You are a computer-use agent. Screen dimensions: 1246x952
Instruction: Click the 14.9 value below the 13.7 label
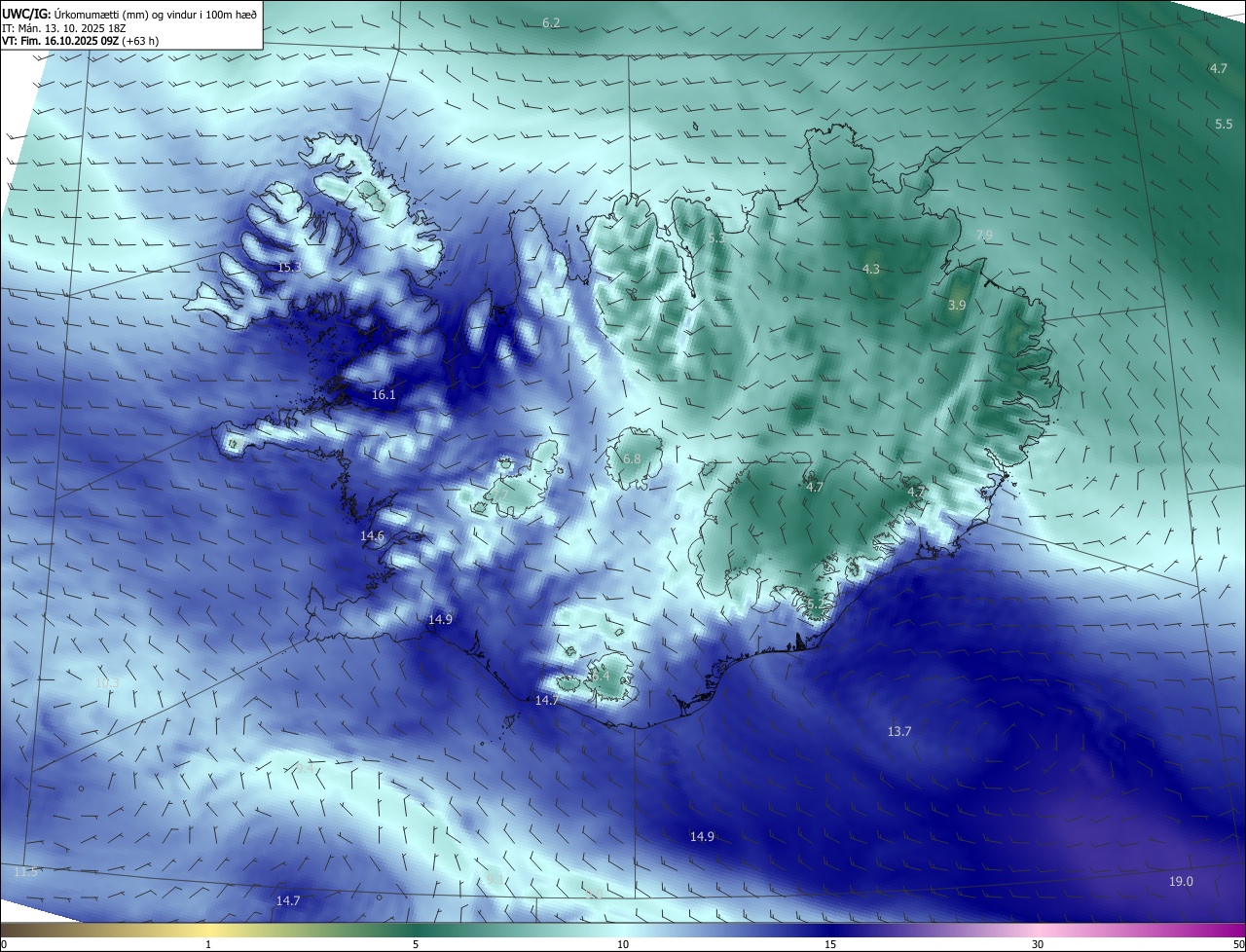click(702, 837)
